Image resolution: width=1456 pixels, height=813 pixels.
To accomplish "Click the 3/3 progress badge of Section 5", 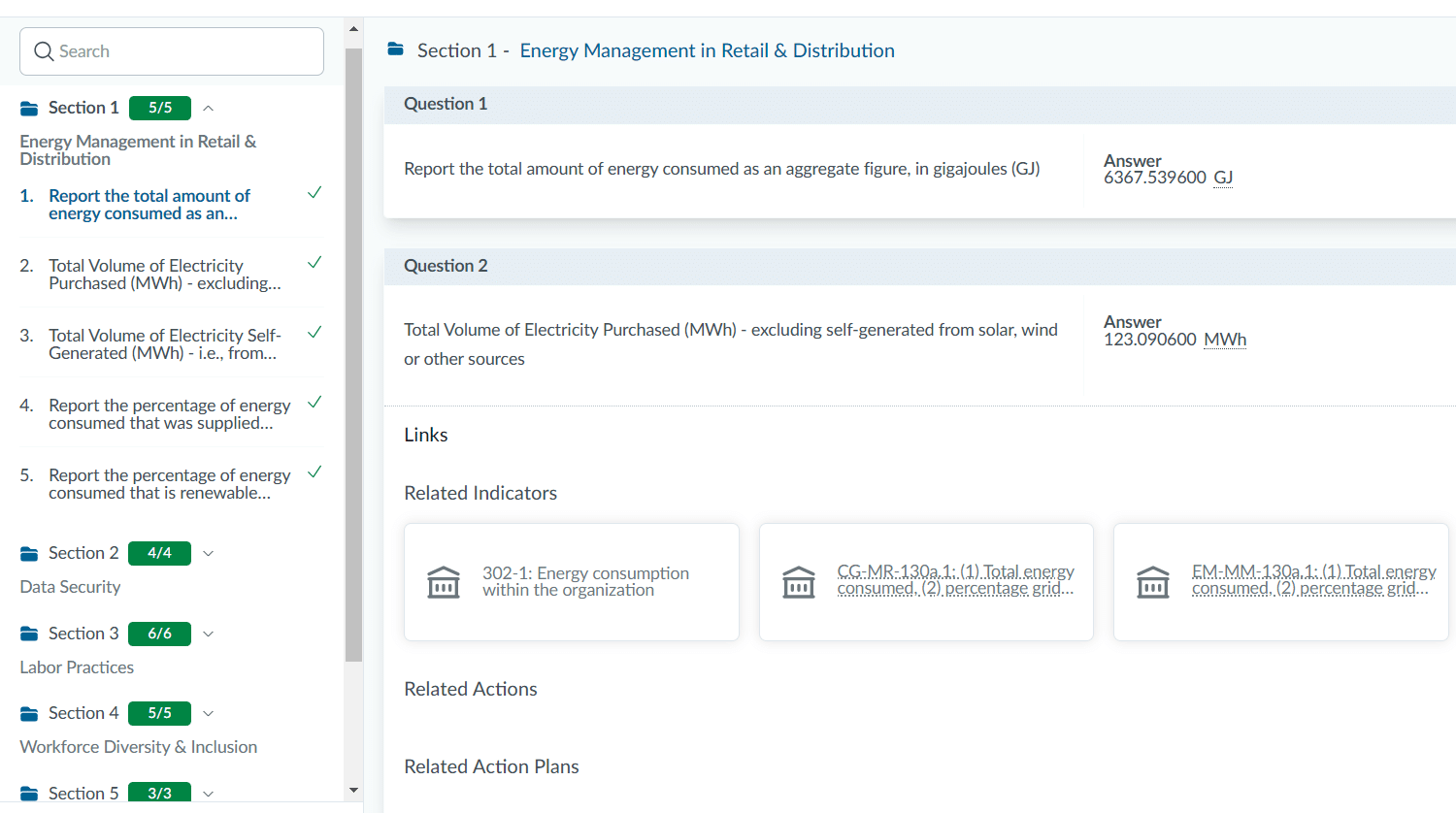I will pos(160,793).
